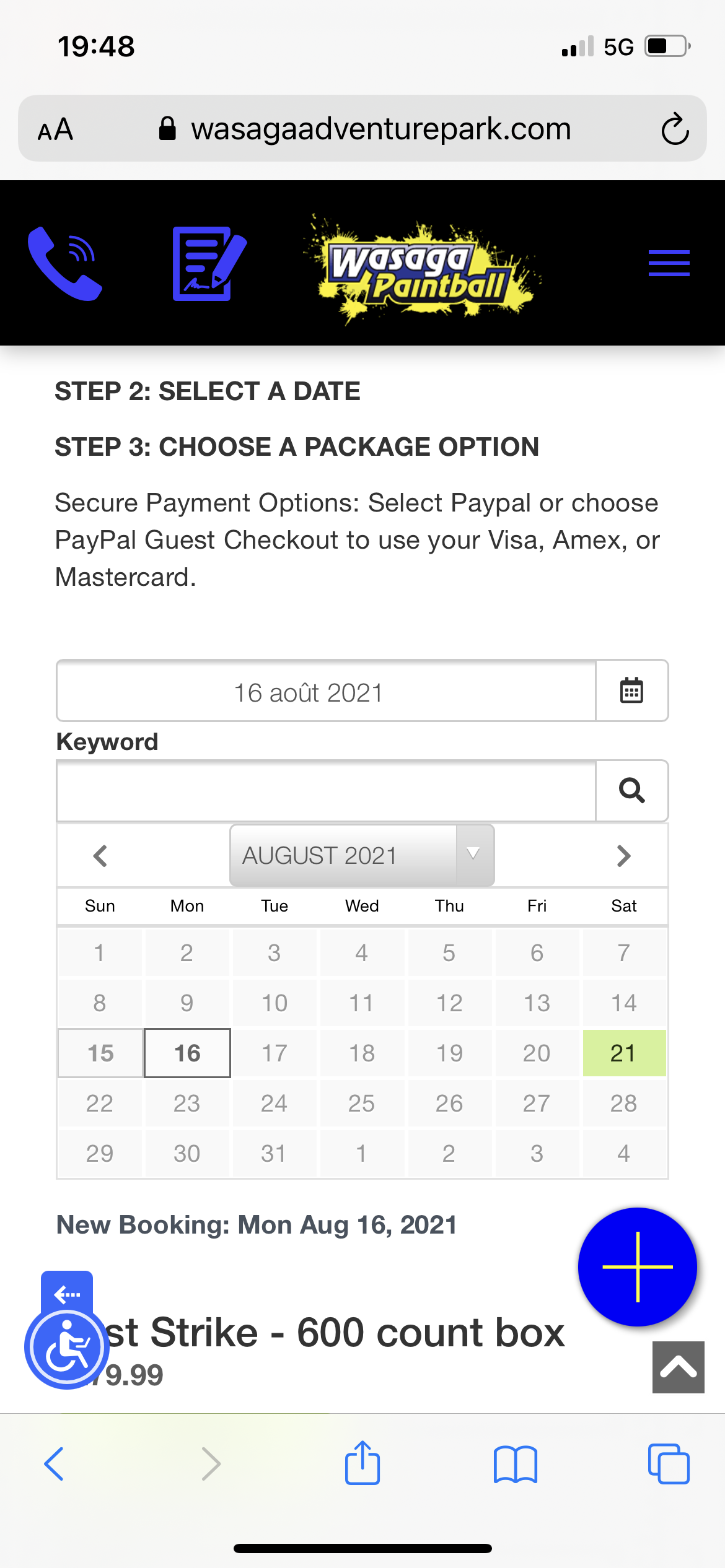Click the scroll-to-top arrow button
This screenshot has width=725, height=1568.
point(678,1367)
